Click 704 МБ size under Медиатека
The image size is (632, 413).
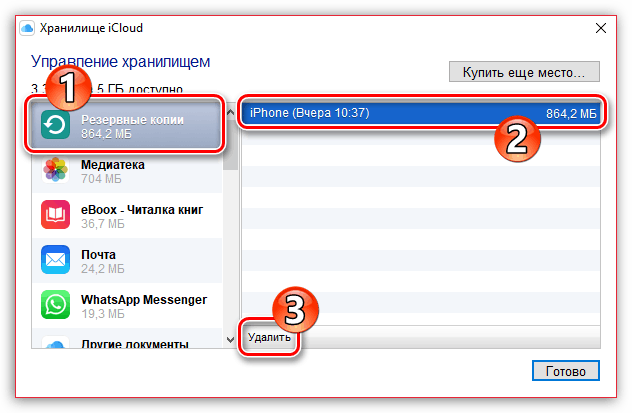101,179
